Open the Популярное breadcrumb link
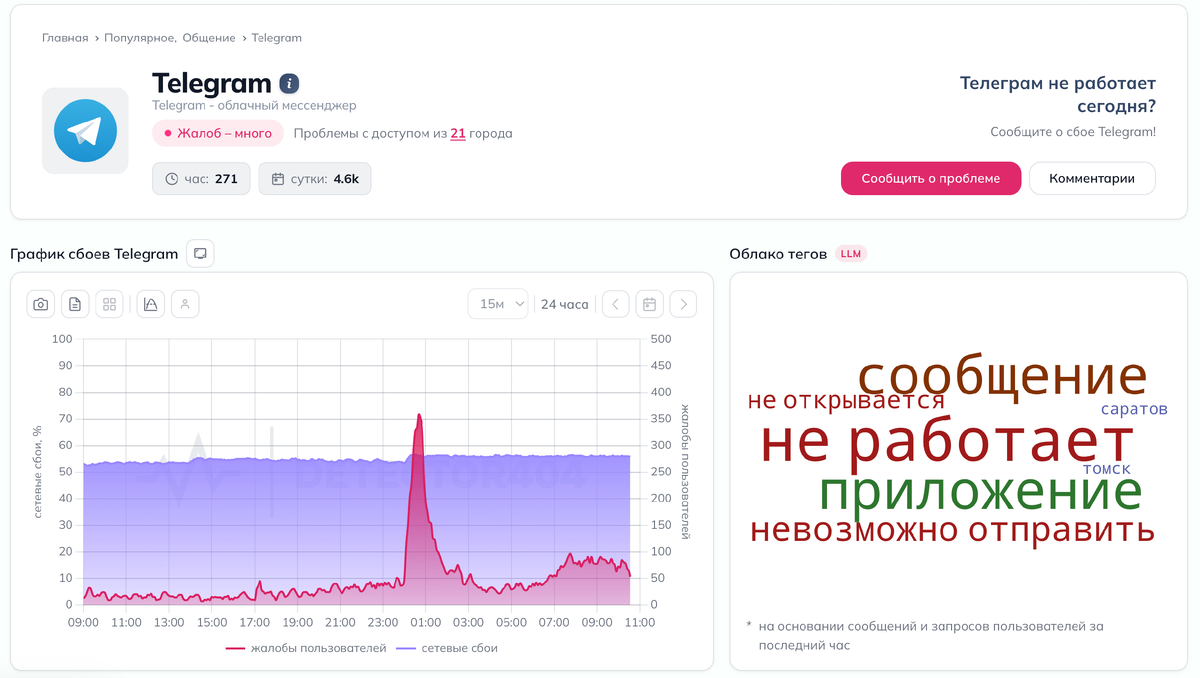This screenshot has height=678, width=1200. tap(140, 38)
